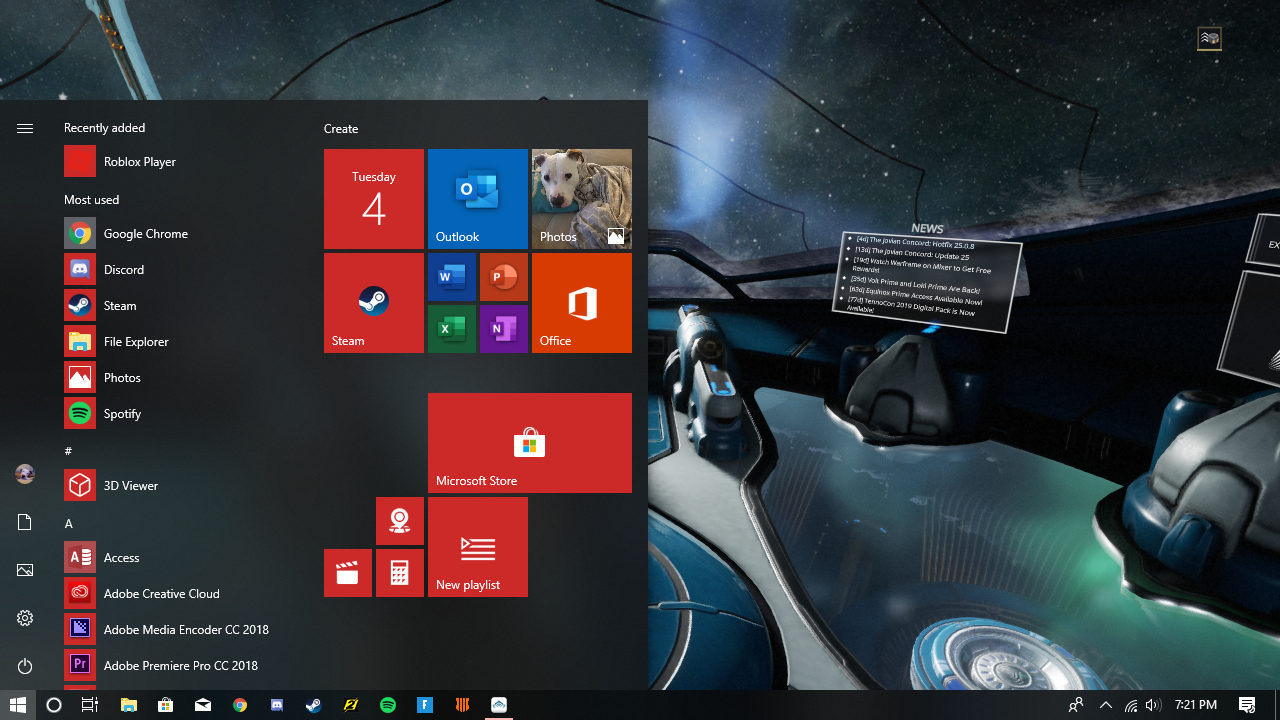Screen dimensions: 1280x720
Task: Open the Action Center notifications
Action: [x=1247, y=705]
